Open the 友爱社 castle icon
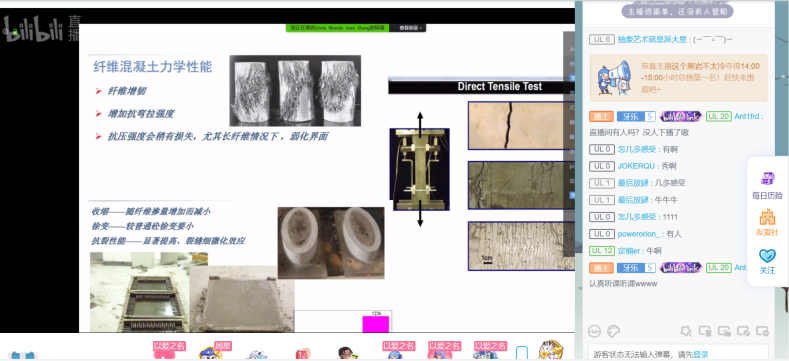 click(767, 222)
